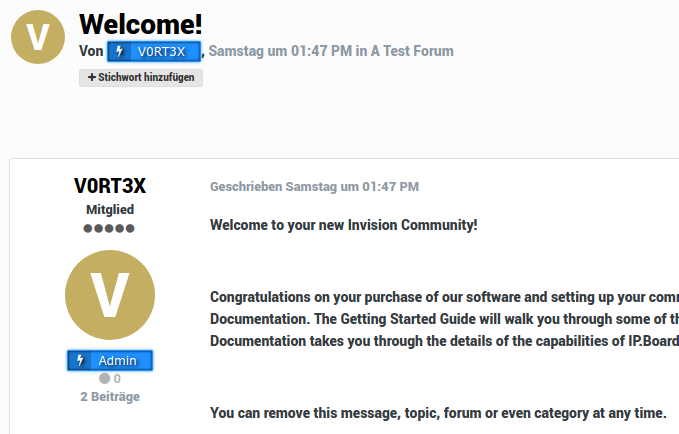Click the grey reputation circle icon
The width and height of the screenshot is (679, 434).
click(x=104, y=379)
